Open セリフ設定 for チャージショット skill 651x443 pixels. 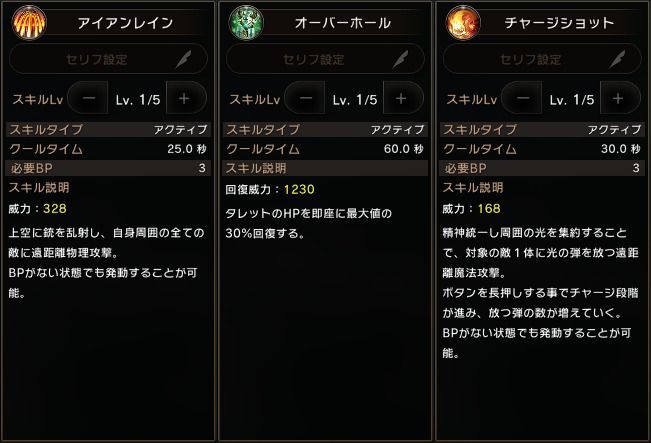click(x=532, y=59)
